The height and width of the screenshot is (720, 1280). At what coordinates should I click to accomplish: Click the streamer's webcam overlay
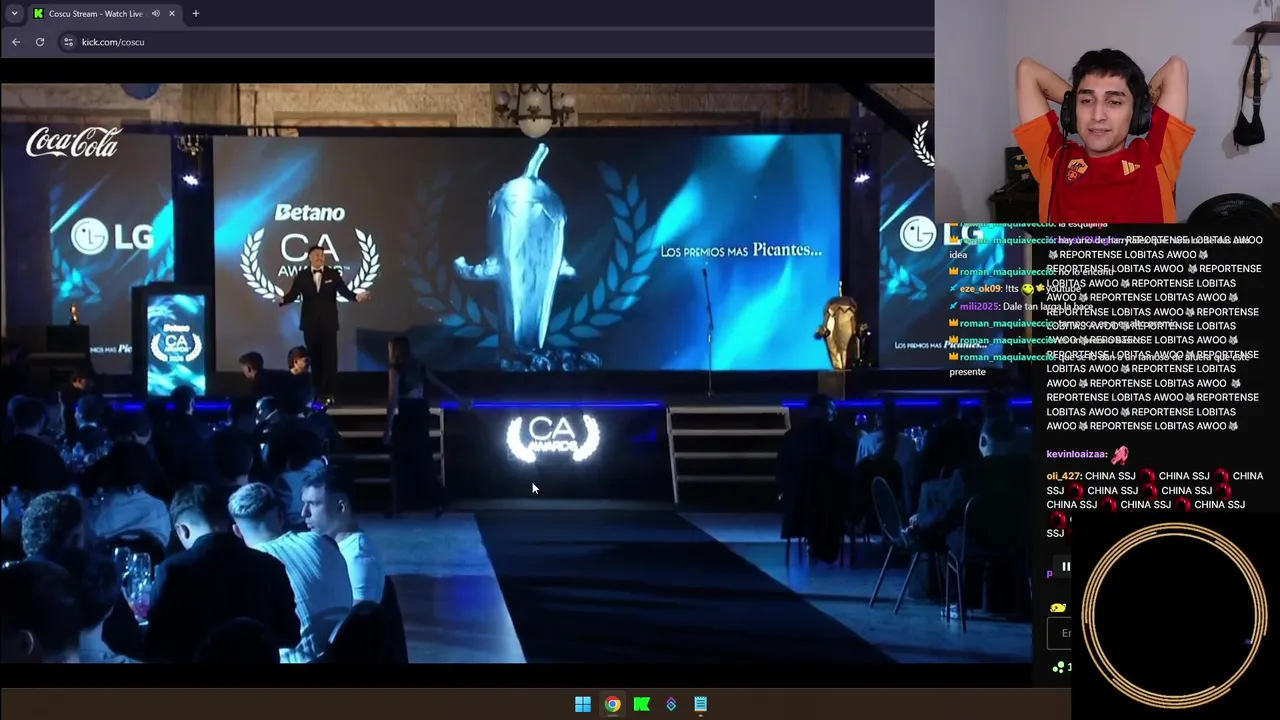coord(1107,111)
